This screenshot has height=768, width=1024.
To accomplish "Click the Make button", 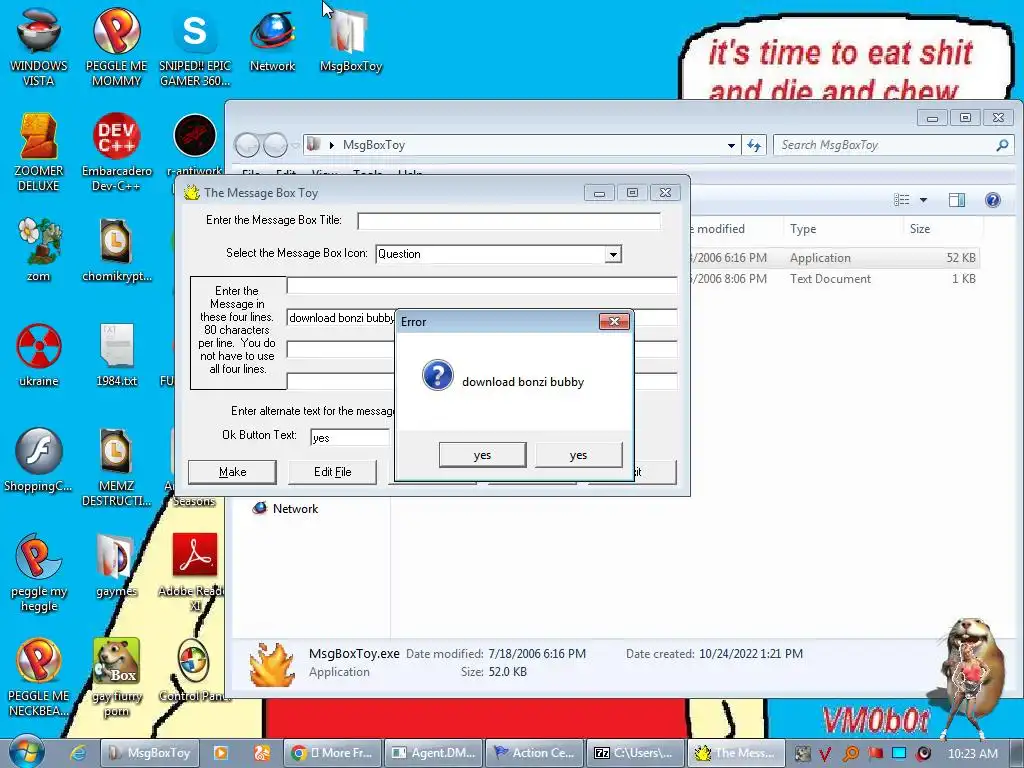I will 232,472.
